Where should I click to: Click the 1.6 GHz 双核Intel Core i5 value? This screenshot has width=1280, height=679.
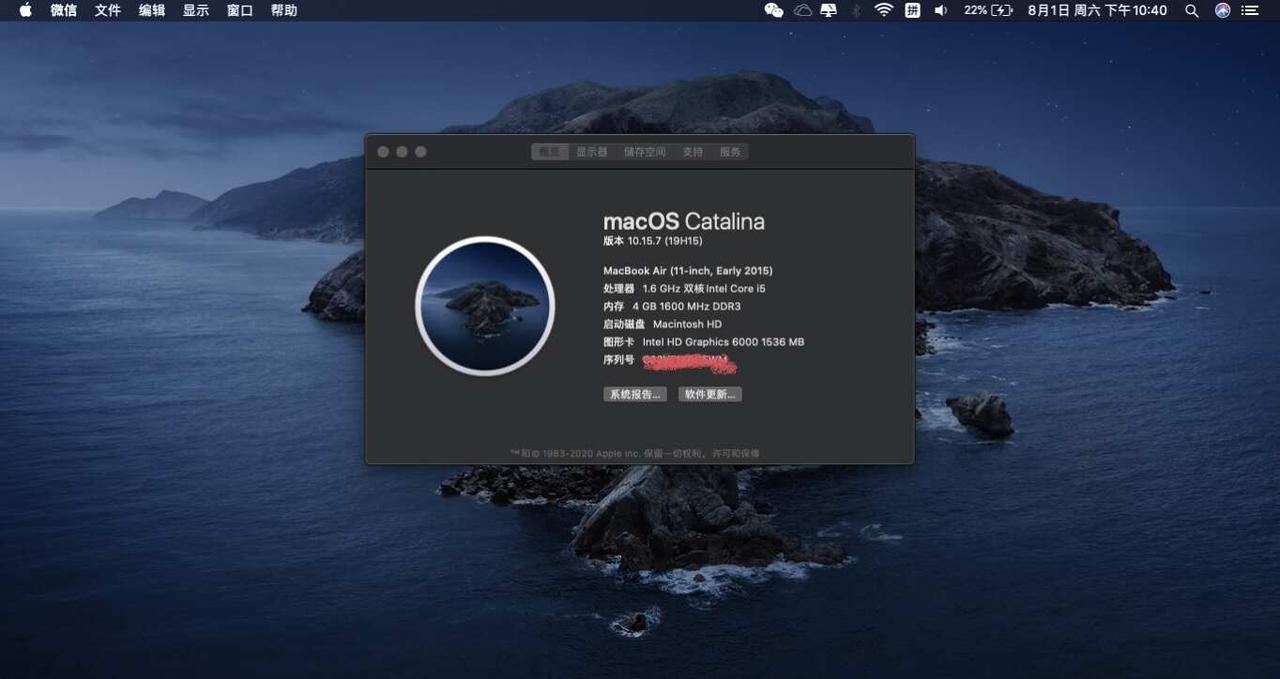[704, 288]
